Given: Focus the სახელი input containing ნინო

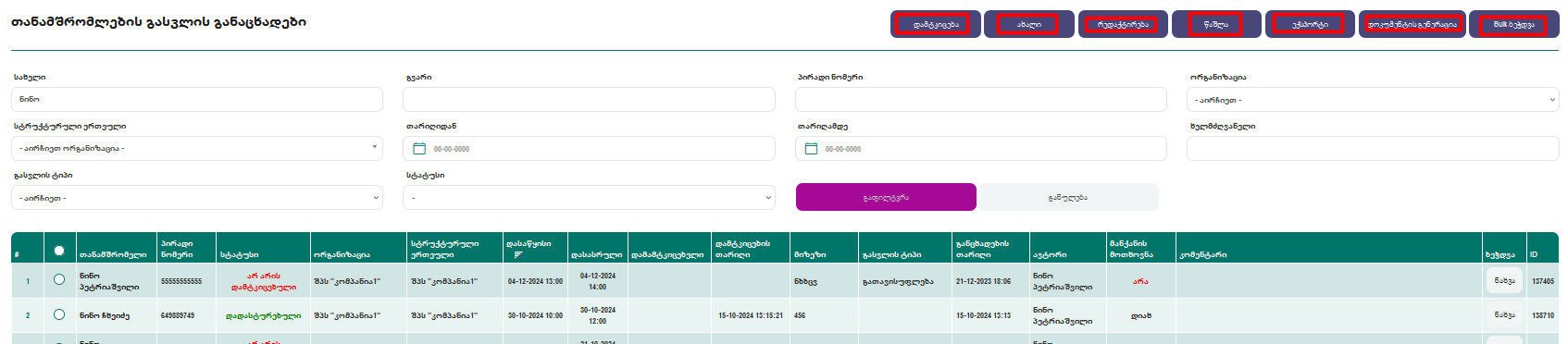Looking at the screenshot, I should pyautogui.click(x=197, y=100).
